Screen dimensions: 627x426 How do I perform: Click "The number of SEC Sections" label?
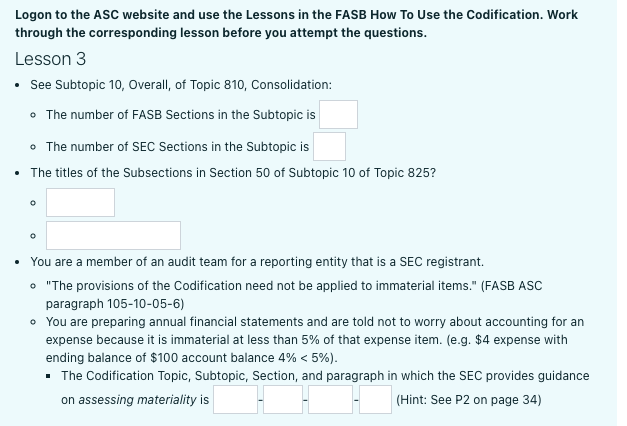pyautogui.click(x=177, y=147)
